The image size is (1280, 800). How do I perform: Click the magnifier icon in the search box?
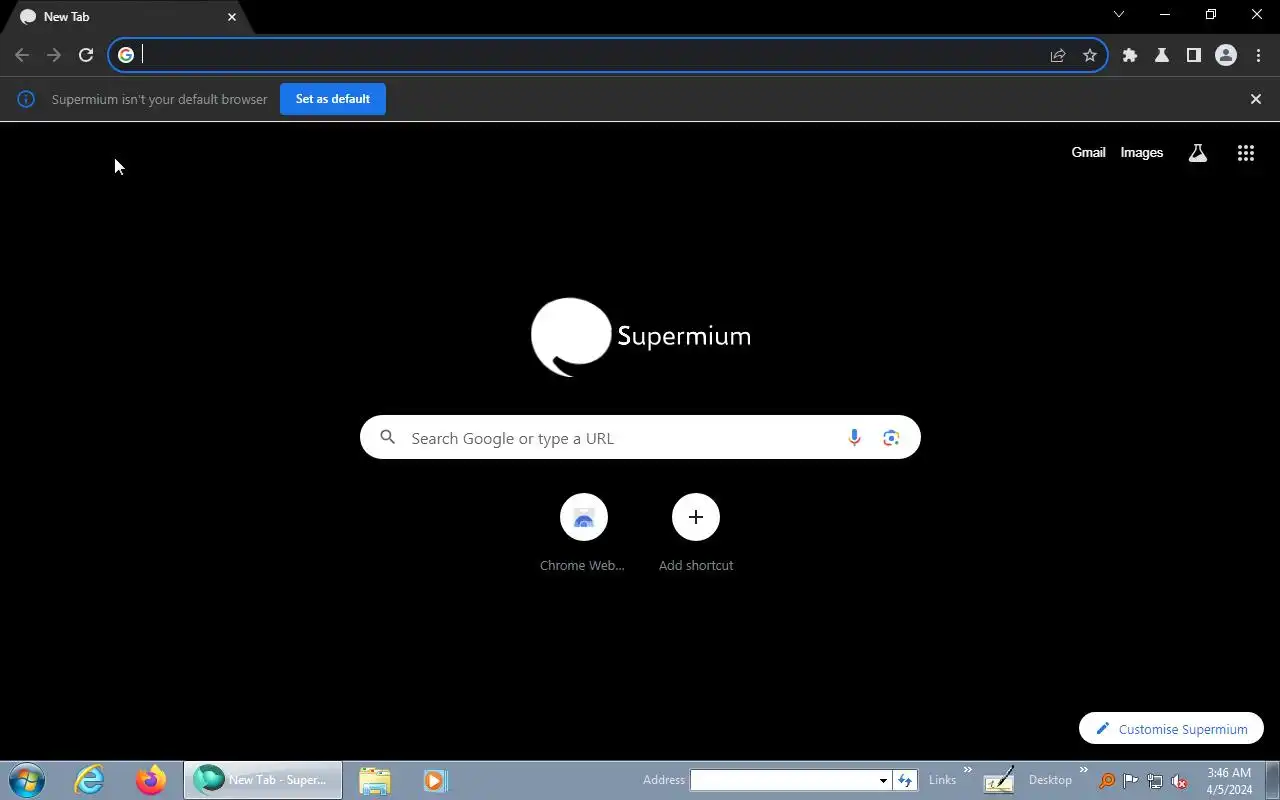pyautogui.click(x=388, y=437)
